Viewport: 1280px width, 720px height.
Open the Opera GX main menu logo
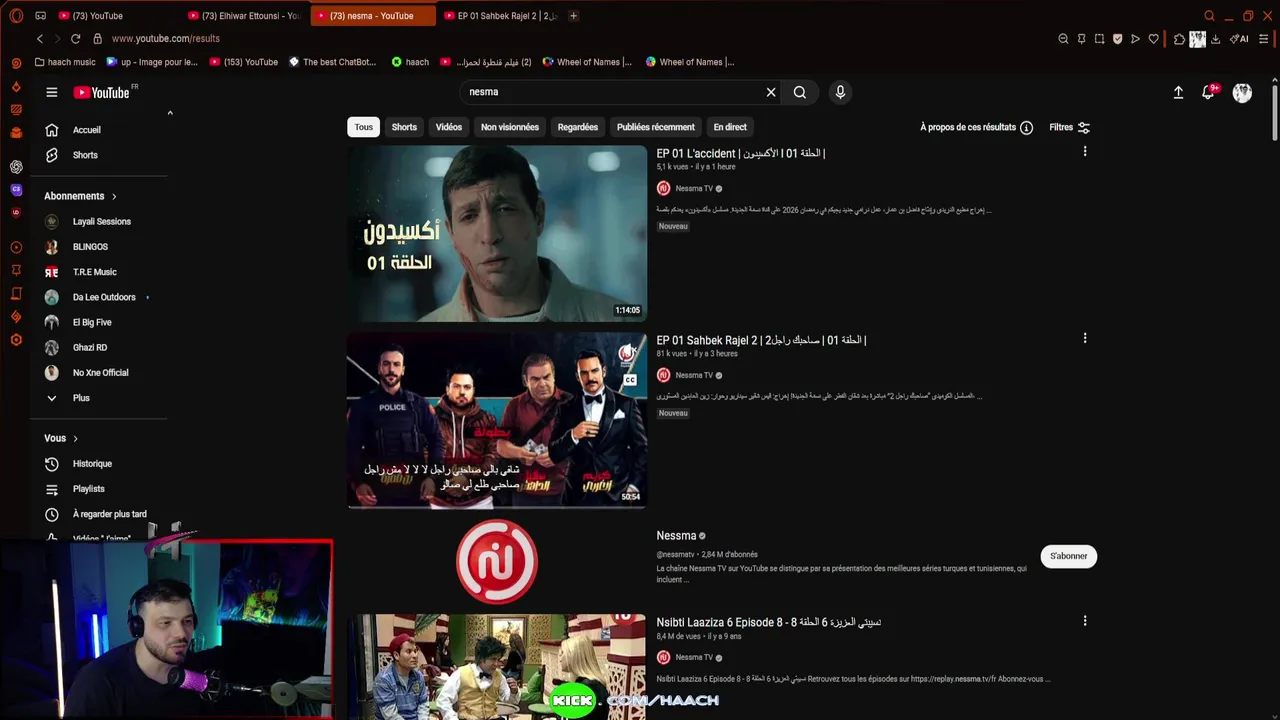pyautogui.click(x=16, y=15)
